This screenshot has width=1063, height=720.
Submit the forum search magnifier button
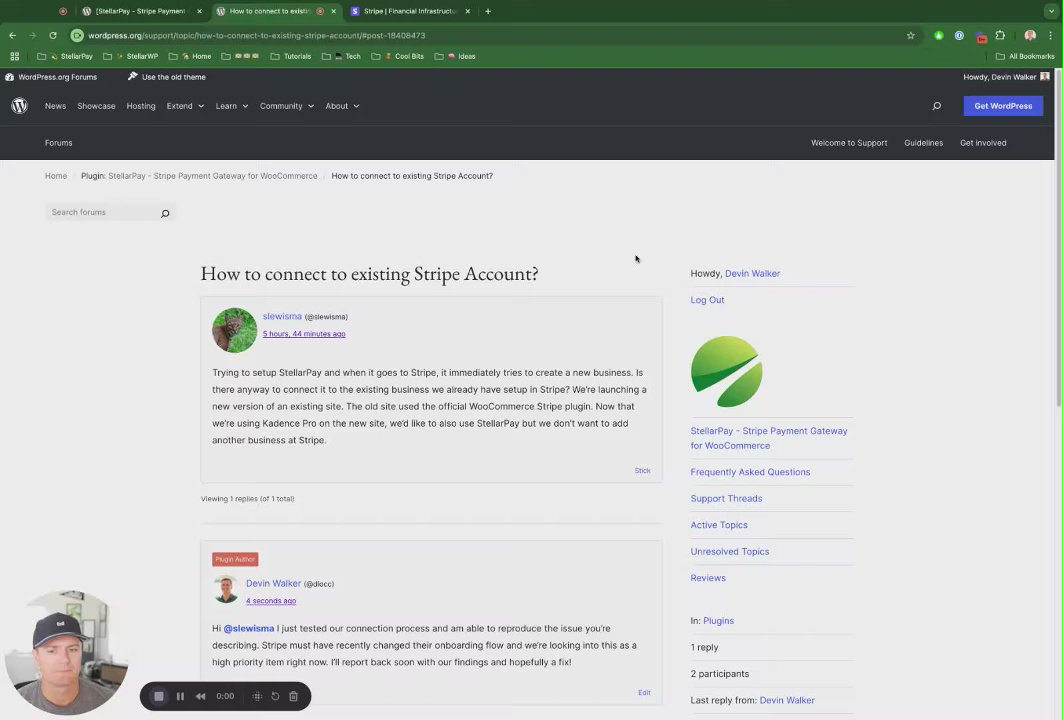tap(165, 213)
